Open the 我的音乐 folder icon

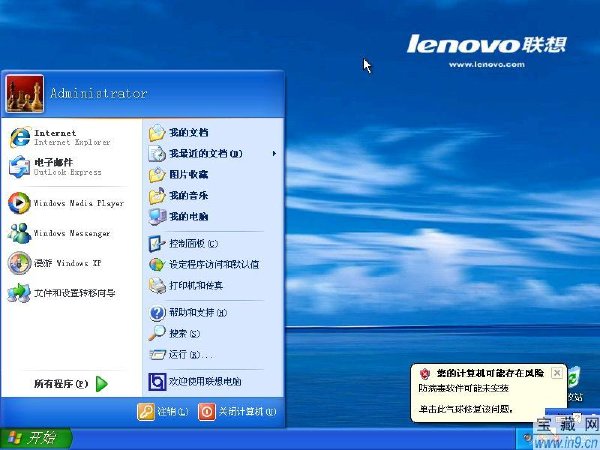(x=157, y=196)
